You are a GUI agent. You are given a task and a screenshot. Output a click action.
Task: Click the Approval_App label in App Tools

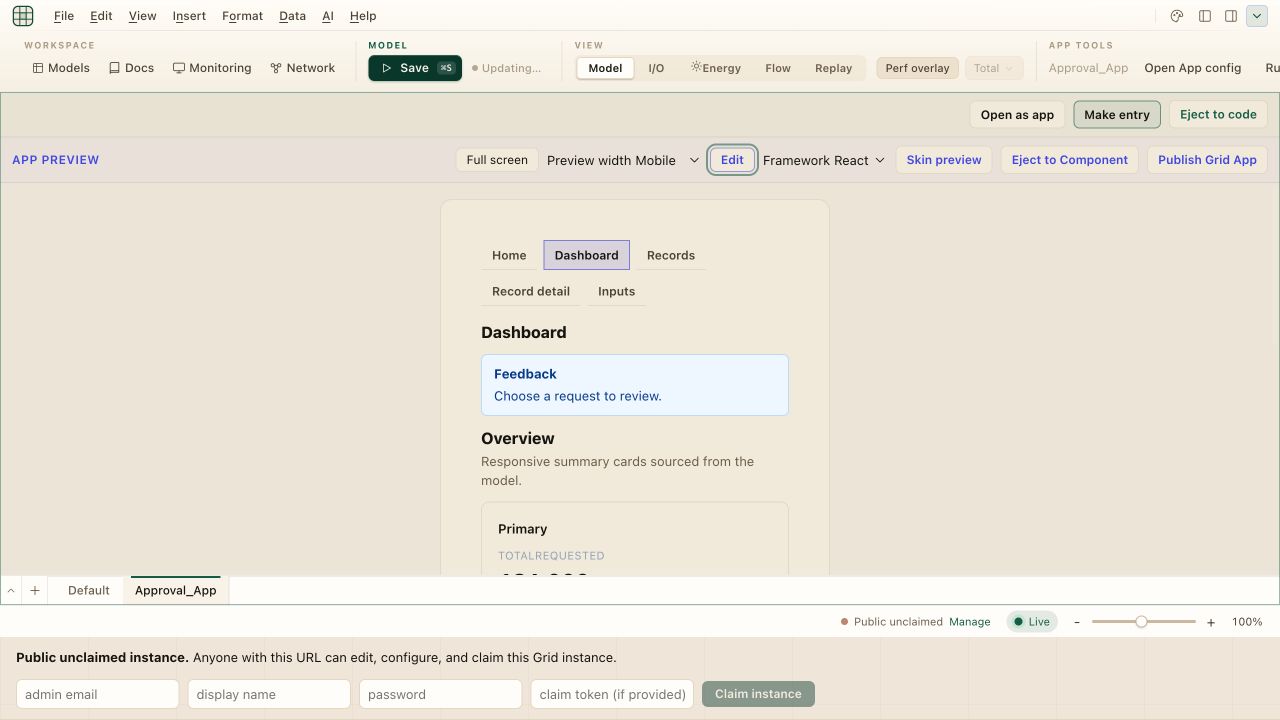coord(1088,68)
